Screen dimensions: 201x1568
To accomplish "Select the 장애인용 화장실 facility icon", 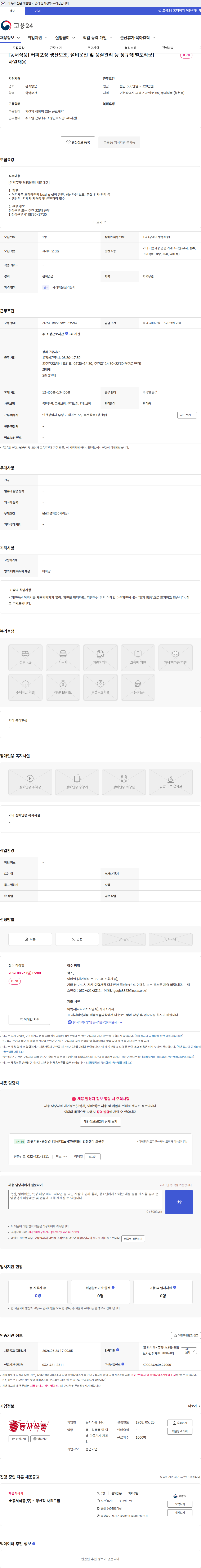I will click(x=124, y=782).
